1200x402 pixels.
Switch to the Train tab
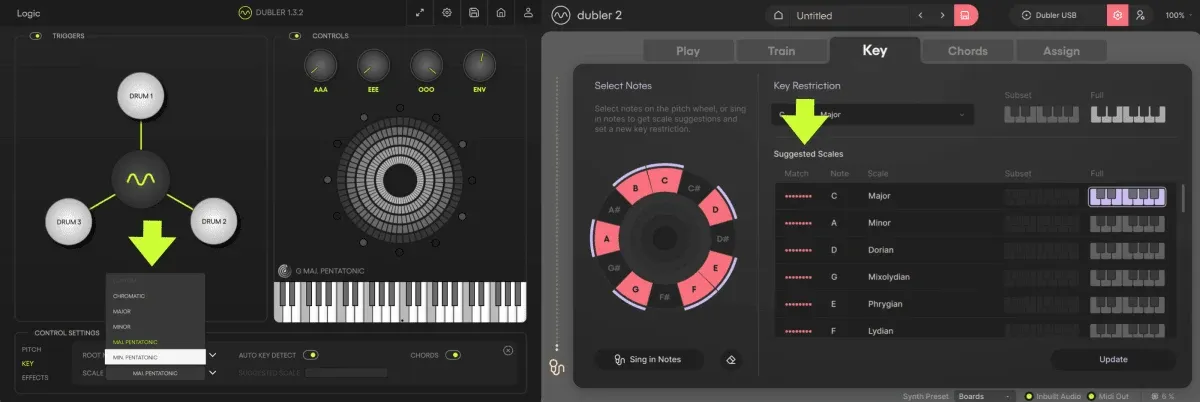(x=782, y=51)
